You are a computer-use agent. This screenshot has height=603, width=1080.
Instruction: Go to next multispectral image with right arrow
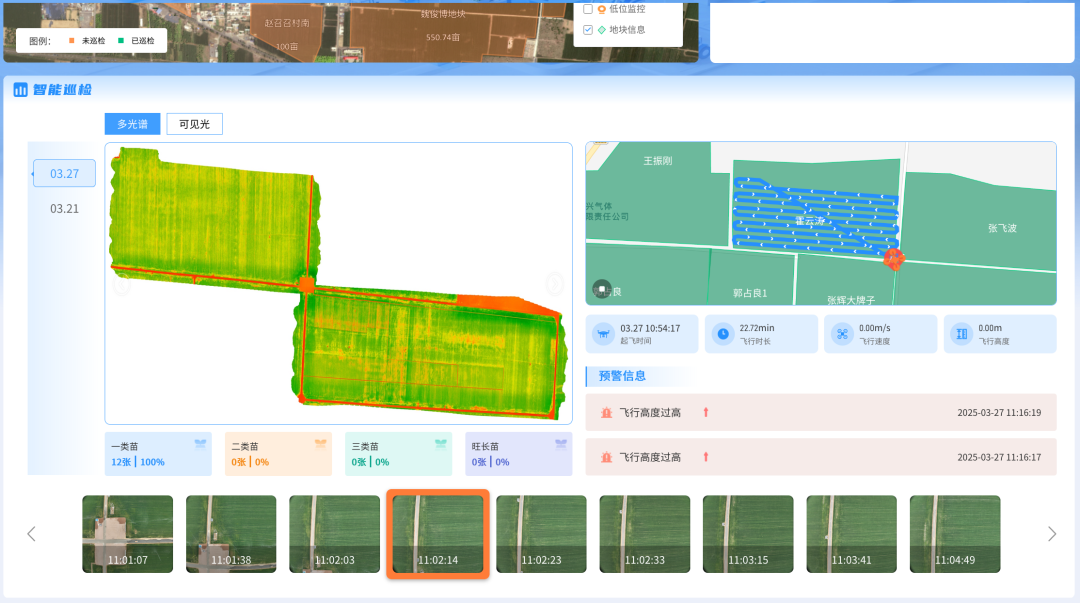tap(555, 284)
